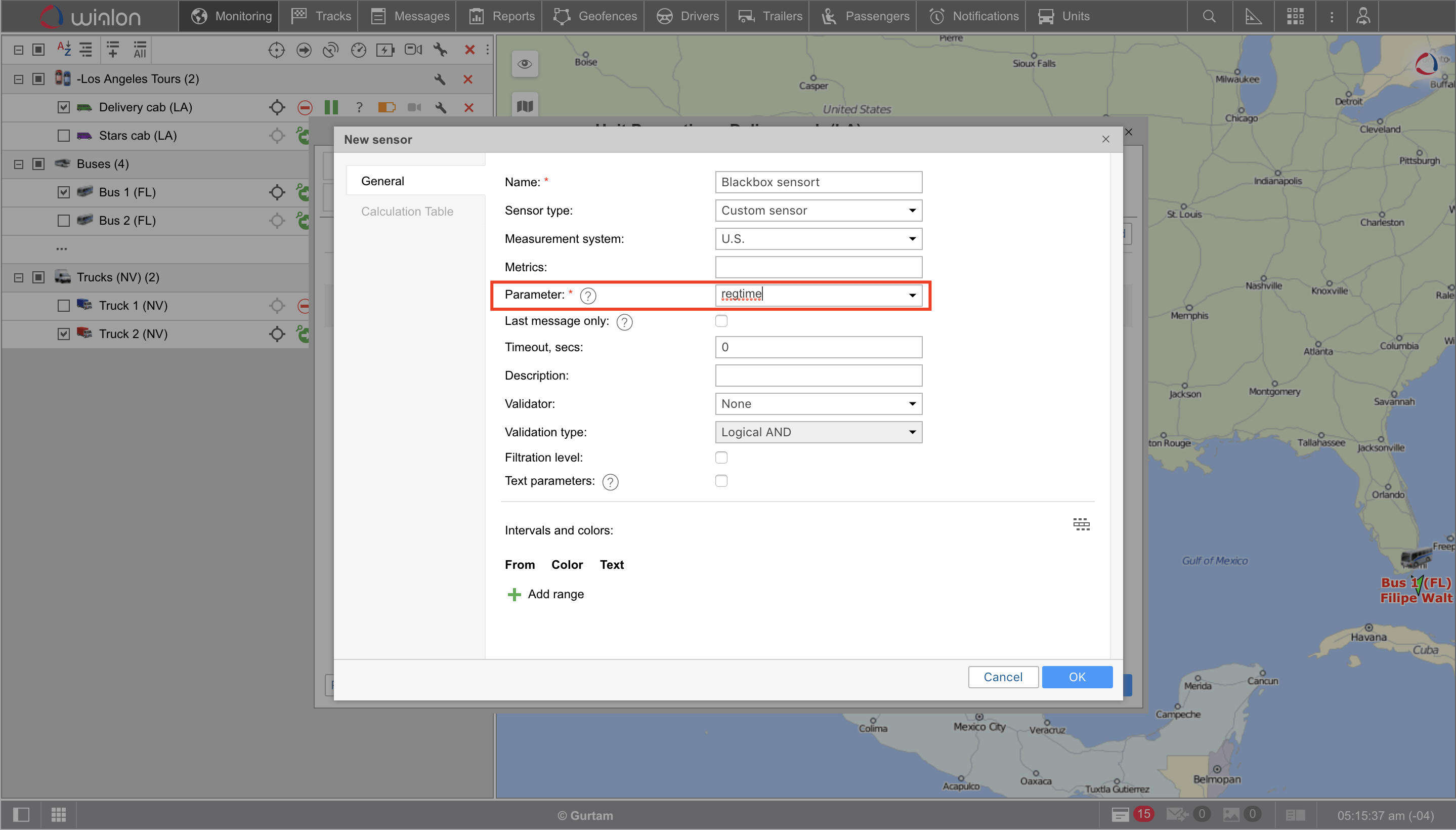Click the Timeout, secs input field

click(818, 347)
